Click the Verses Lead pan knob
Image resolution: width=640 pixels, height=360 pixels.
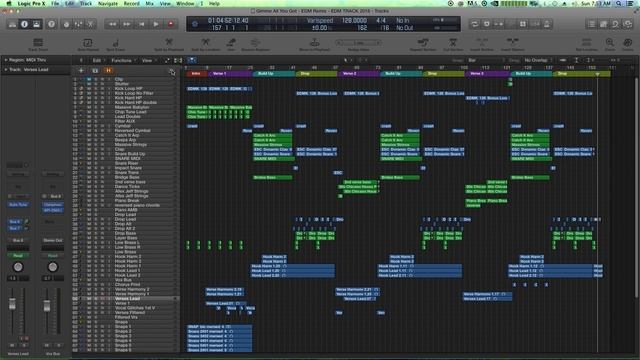[18, 267]
